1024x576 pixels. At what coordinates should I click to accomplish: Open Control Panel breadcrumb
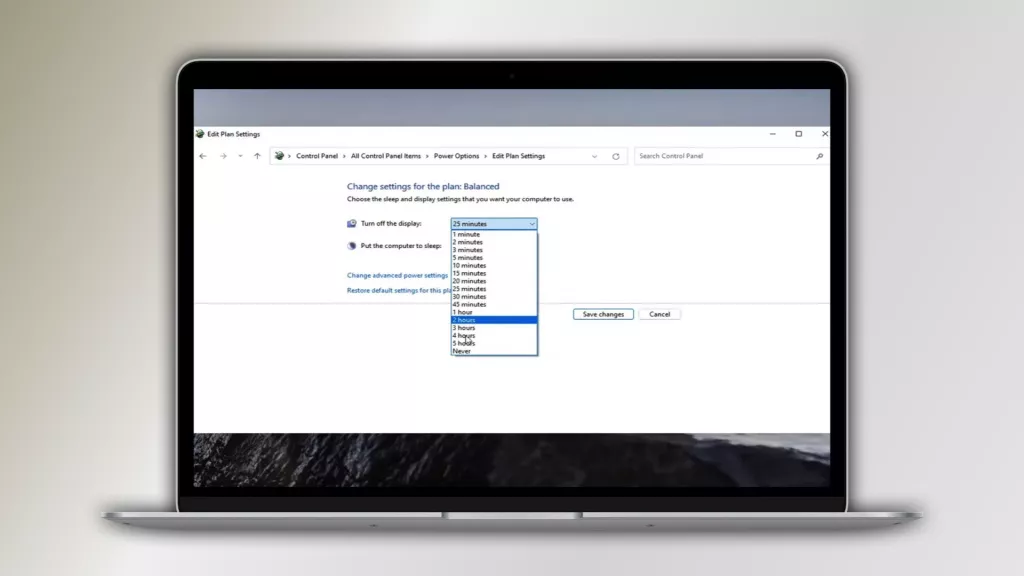coord(317,156)
